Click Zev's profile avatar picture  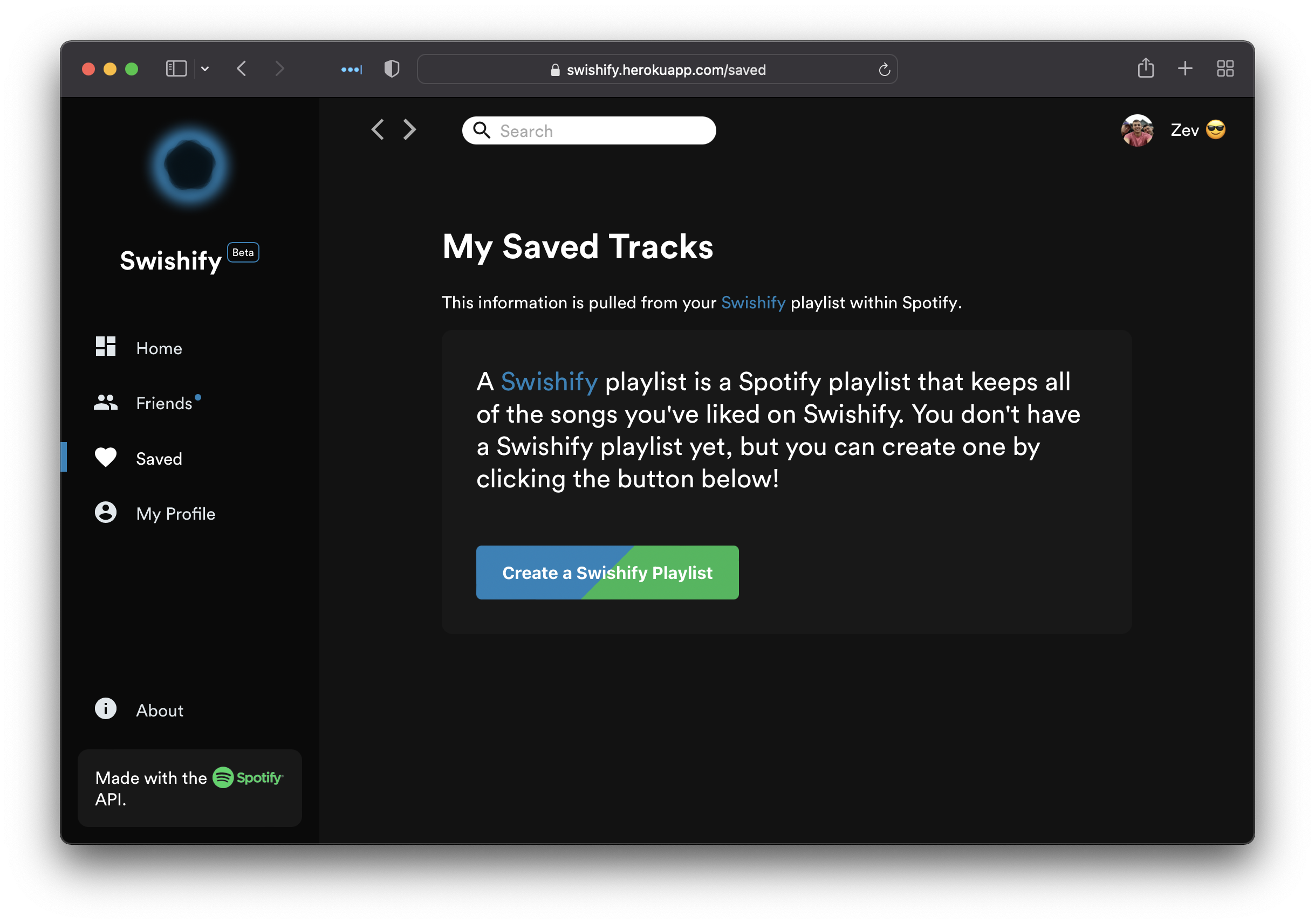click(x=1137, y=130)
